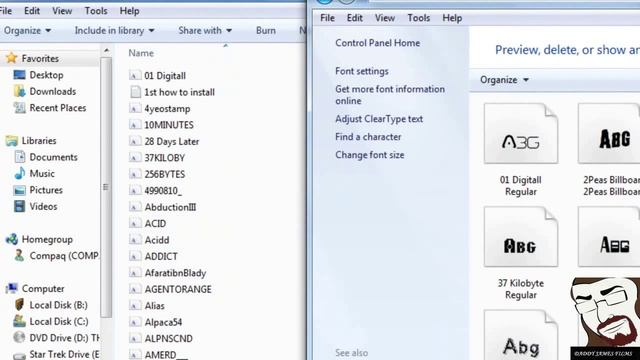The image size is (640, 360).
Task: Open Adjust ClearType text link
Action: point(379,119)
